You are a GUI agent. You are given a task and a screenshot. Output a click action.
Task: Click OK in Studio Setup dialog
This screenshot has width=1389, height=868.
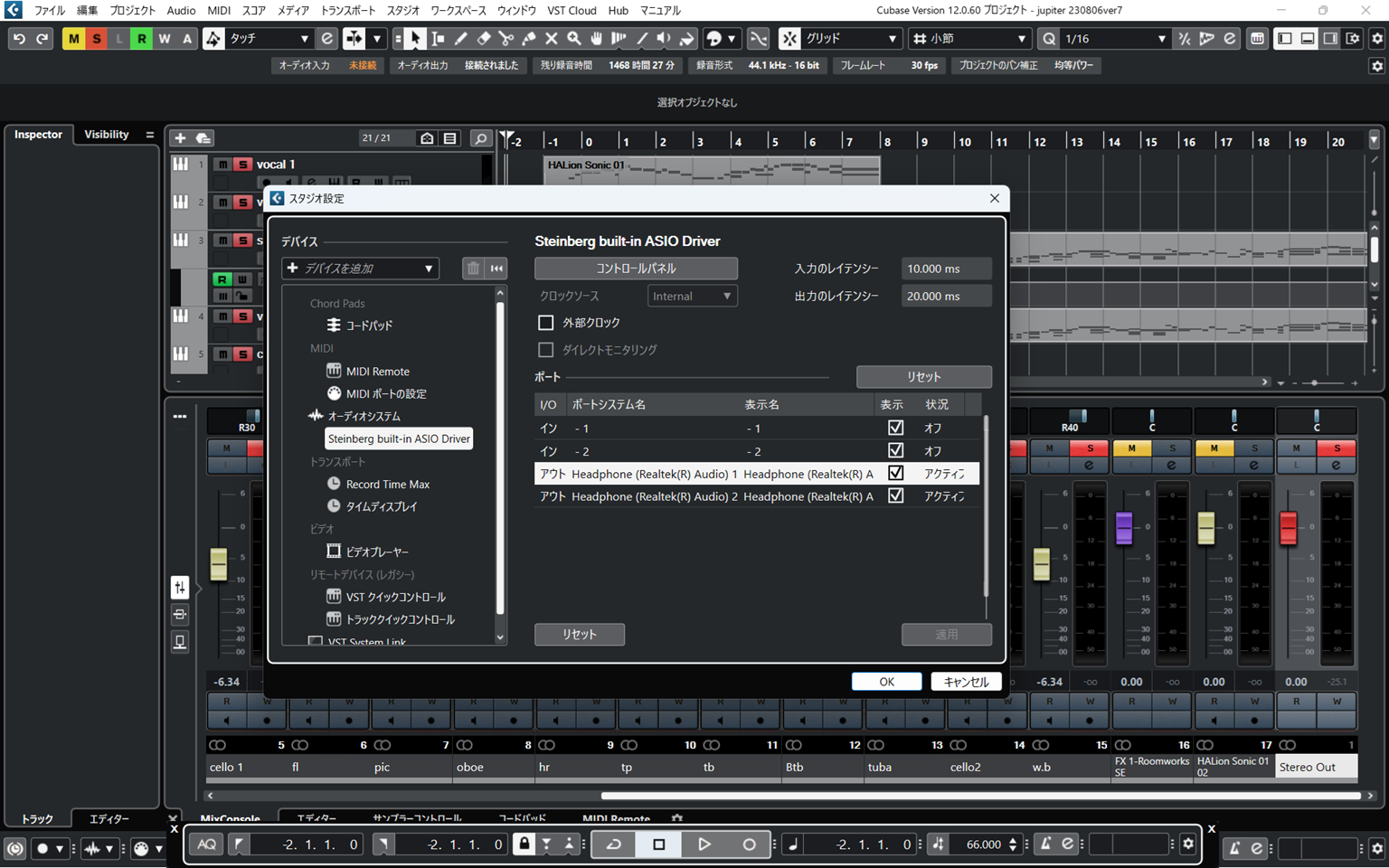pos(886,682)
